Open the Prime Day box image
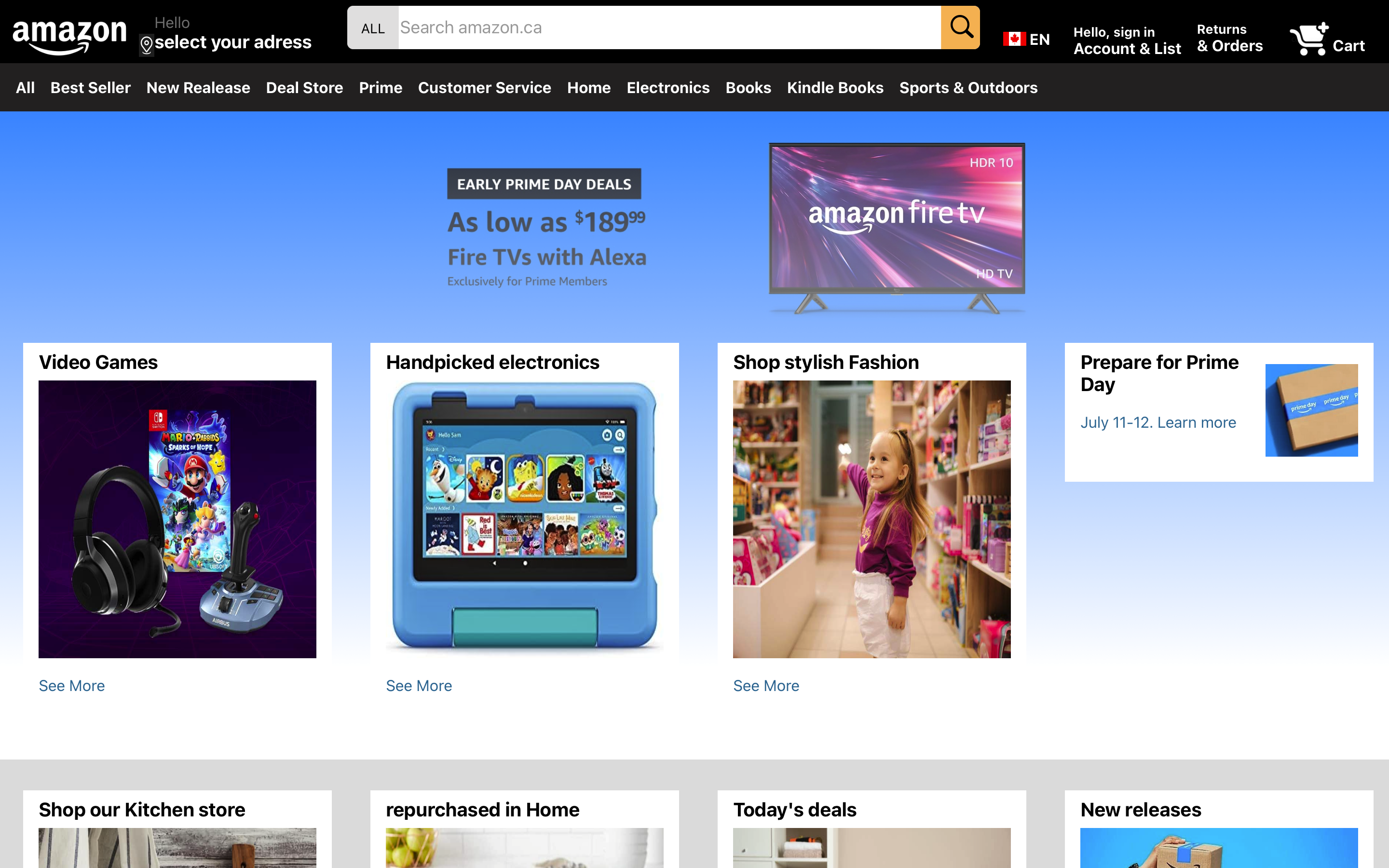Screen dimensions: 1389x868 (1311, 410)
